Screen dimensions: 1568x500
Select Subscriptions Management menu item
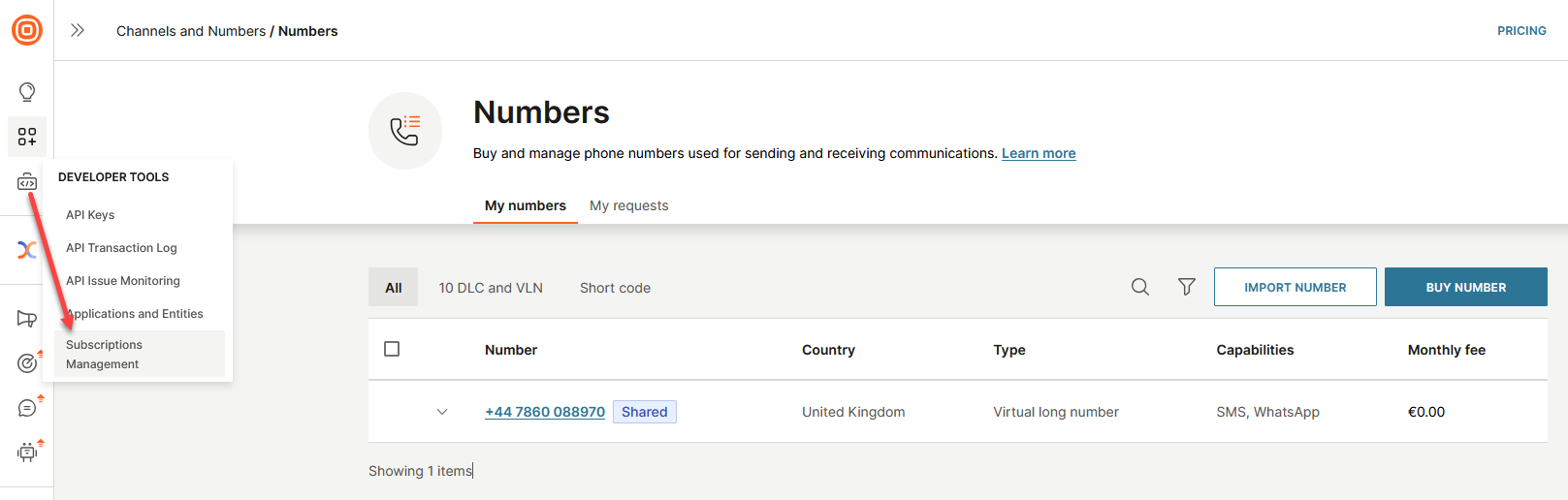105,355
